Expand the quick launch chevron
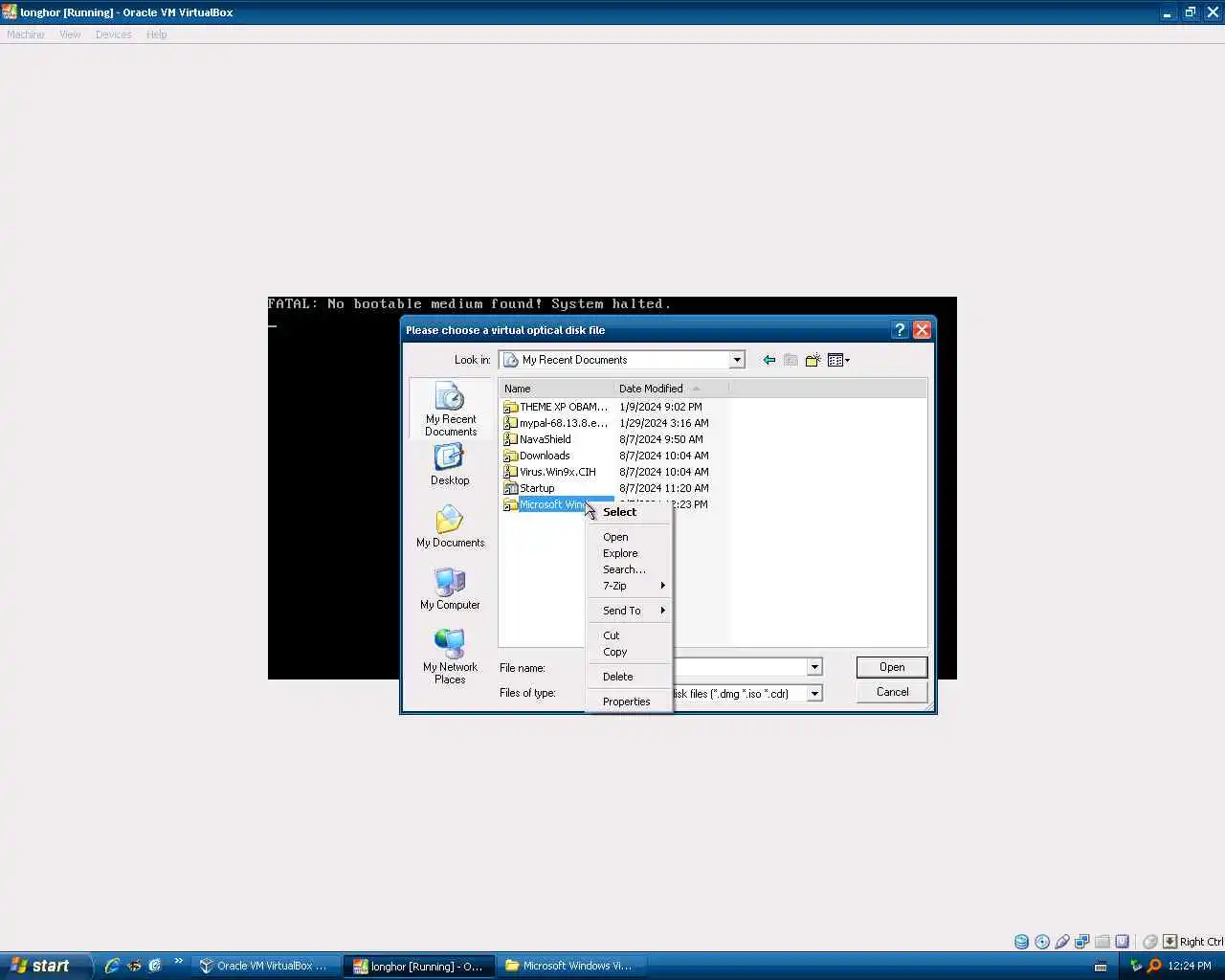The height and width of the screenshot is (980, 1225). pos(178,962)
